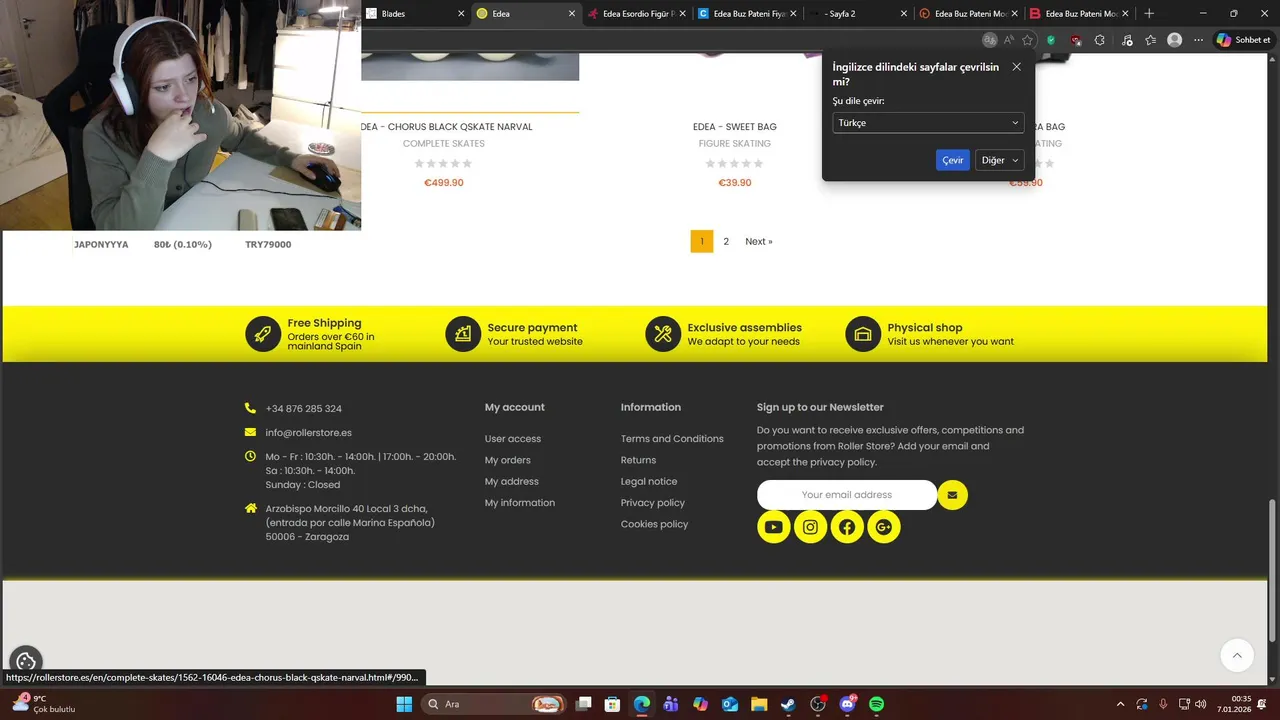Submit newsletter with envelope icon button
The width and height of the screenshot is (1280, 720).
952,495
